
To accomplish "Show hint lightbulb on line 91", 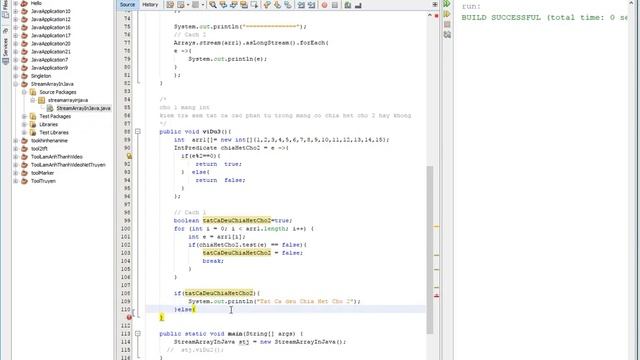I will pyautogui.click(x=129, y=156).
